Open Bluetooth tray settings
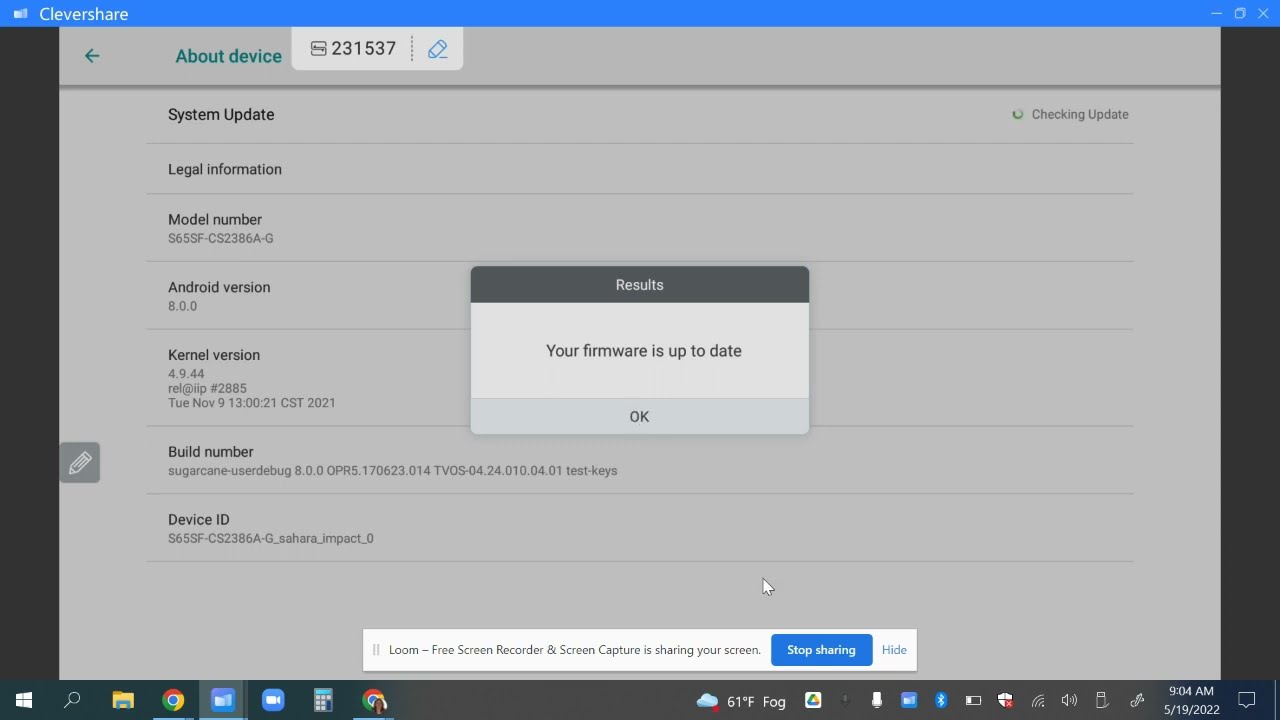 point(941,701)
